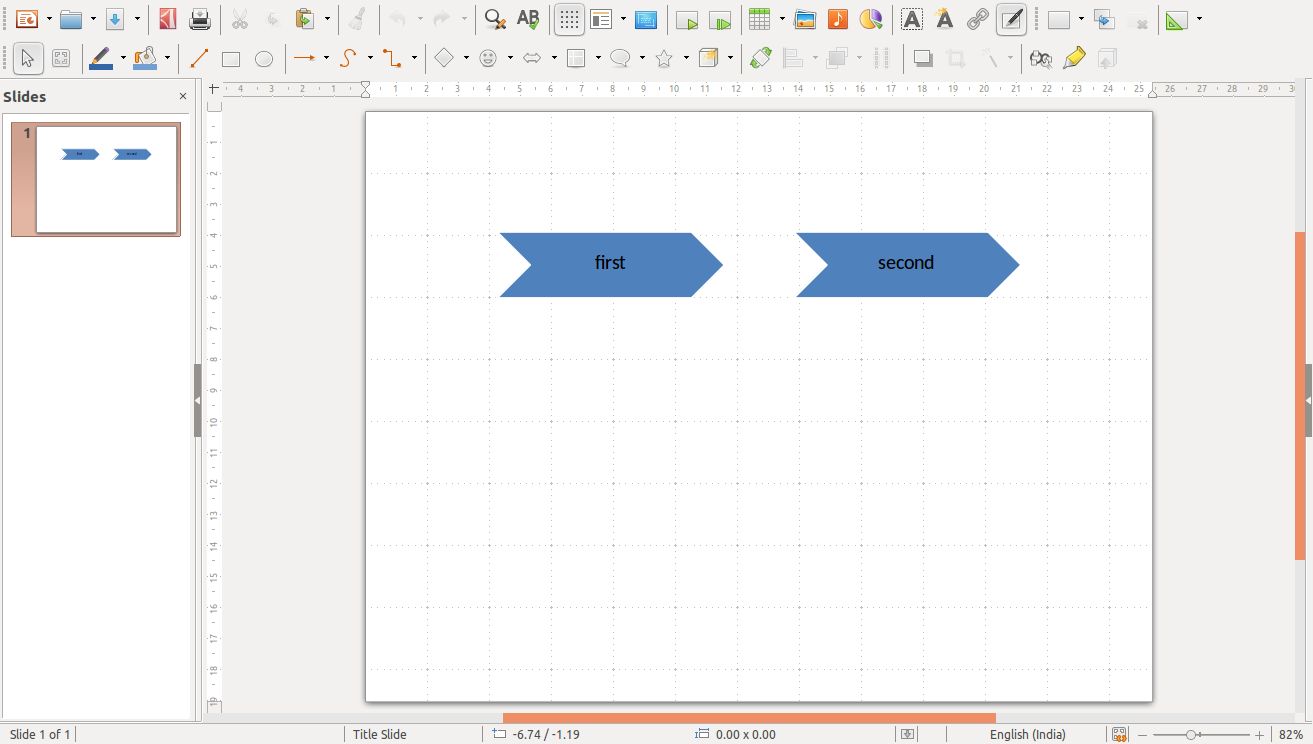This screenshot has height=744, width=1313.
Task: Click the zoom in plus button
Action: pos(1260,735)
